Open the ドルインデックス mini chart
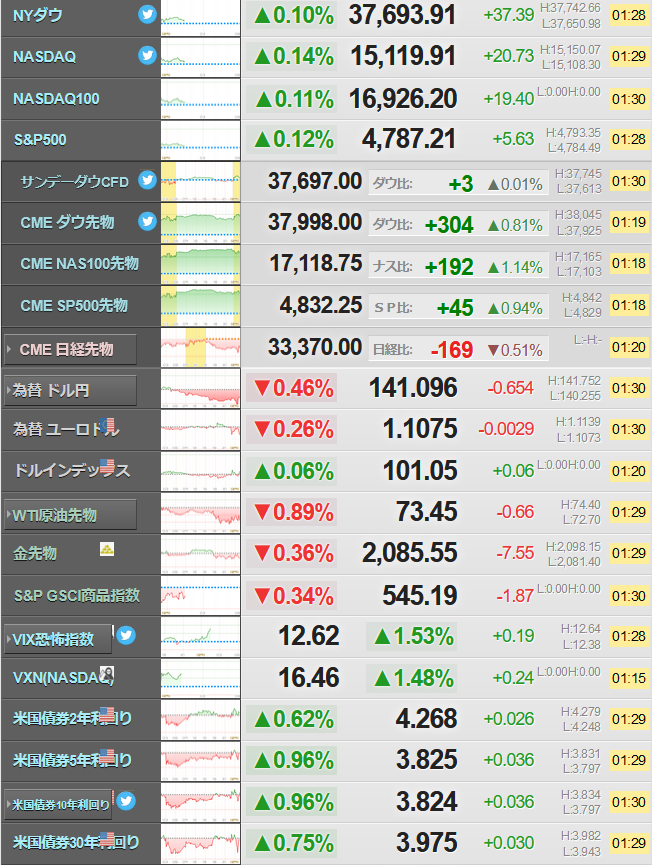 coord(201,472)
